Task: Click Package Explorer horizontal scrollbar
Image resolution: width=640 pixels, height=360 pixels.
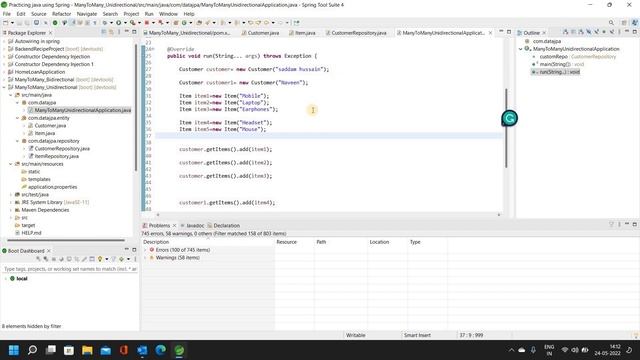Action: click(66, 240)
